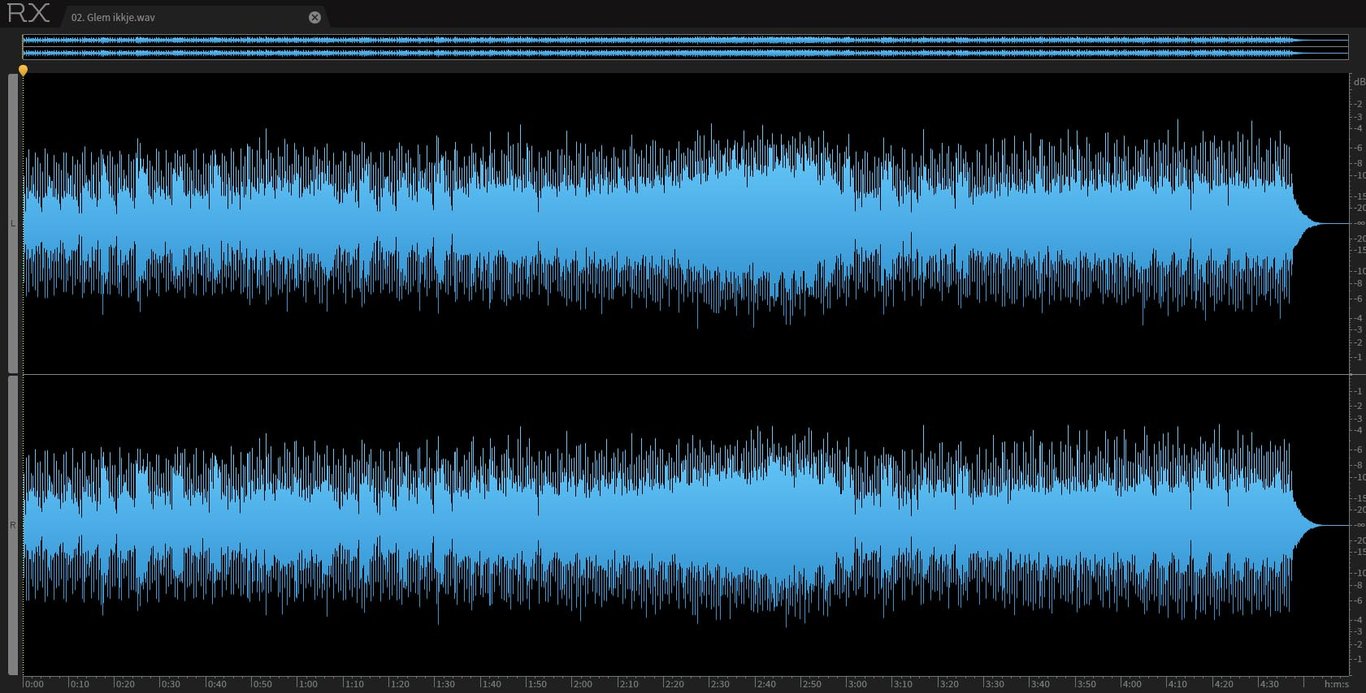Click the 2:40 label on time ruler
The image size is (1366, 693).
coord(767,685)
